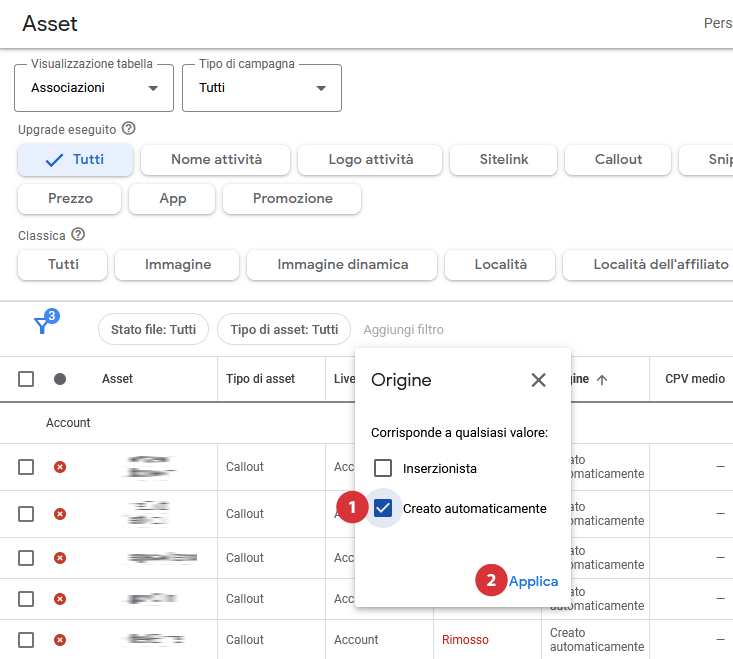Viewport: 733px width, 659px height.
Task: Click the CPV medio column header
Action: 695,379
